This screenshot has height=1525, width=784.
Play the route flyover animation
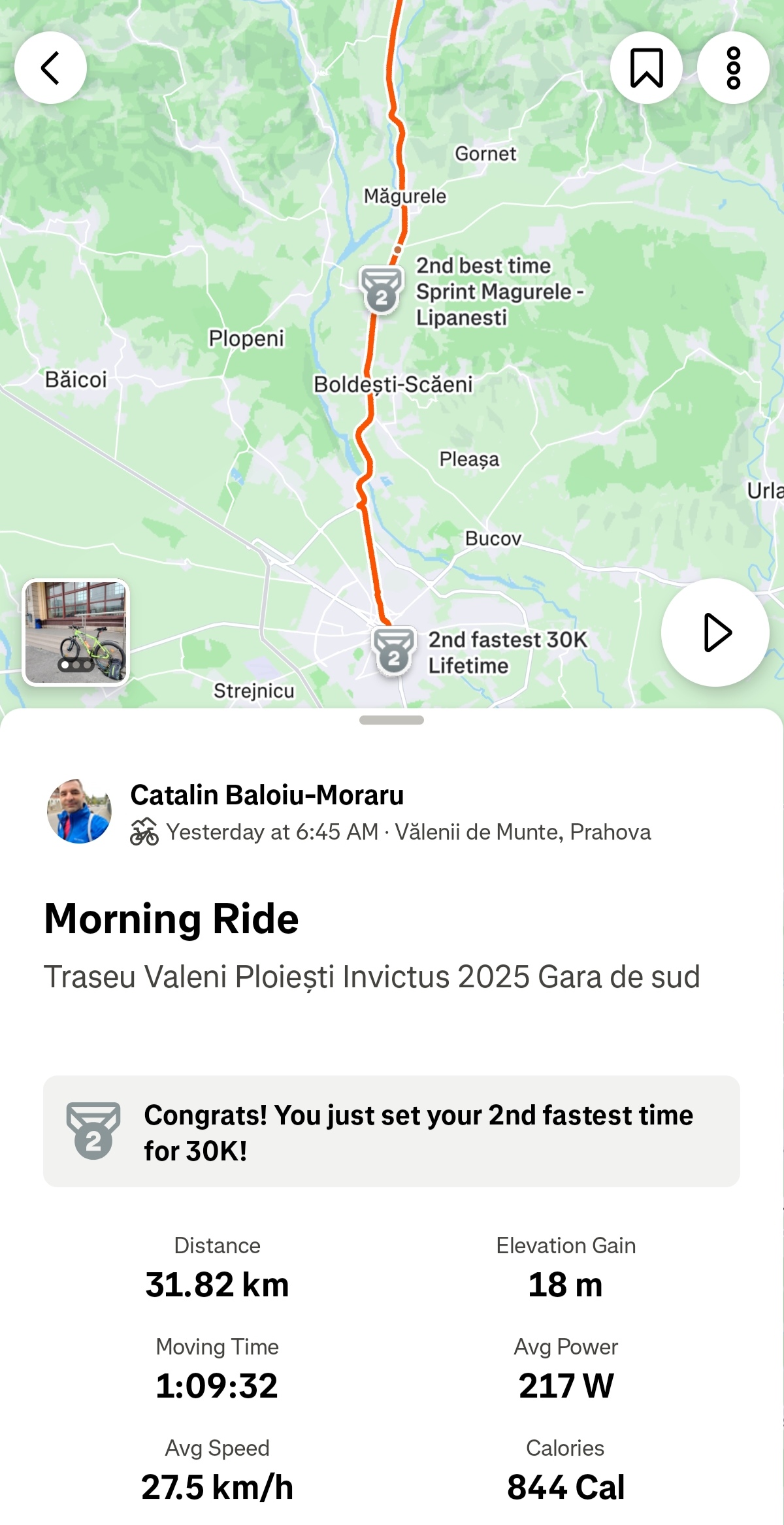pos(715,632)
